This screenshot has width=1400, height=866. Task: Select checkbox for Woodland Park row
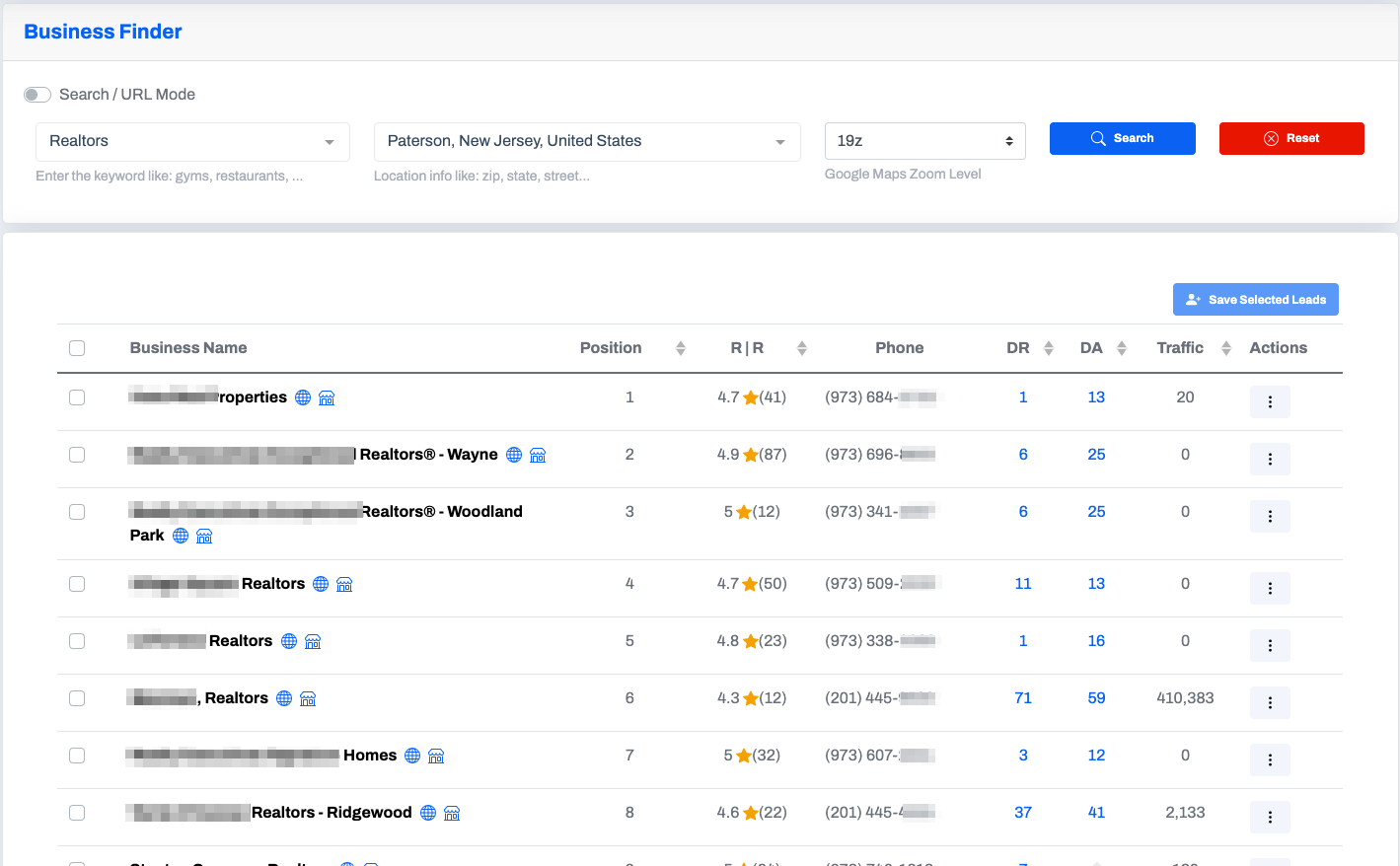(77, 512)
